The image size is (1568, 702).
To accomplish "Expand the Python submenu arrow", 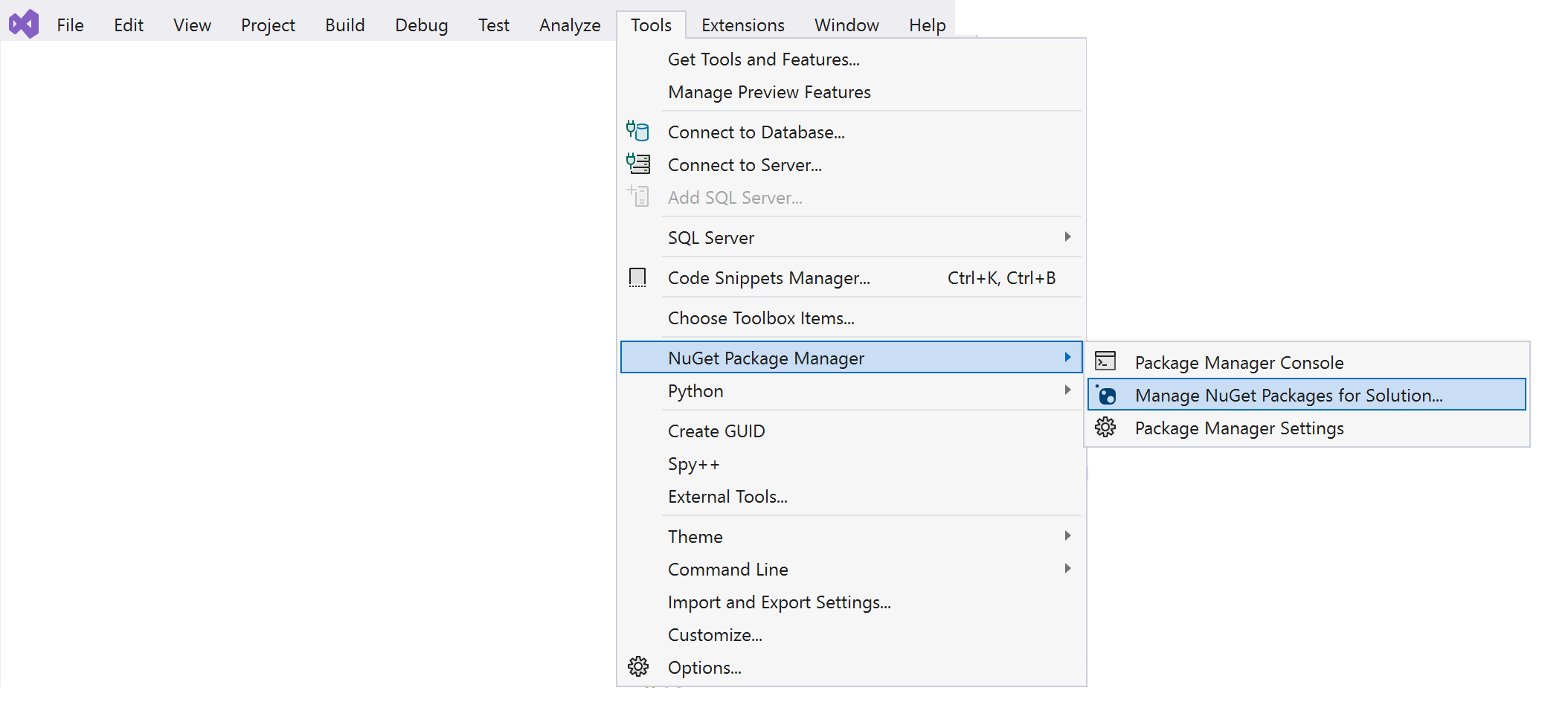I will coord(1067,390).
